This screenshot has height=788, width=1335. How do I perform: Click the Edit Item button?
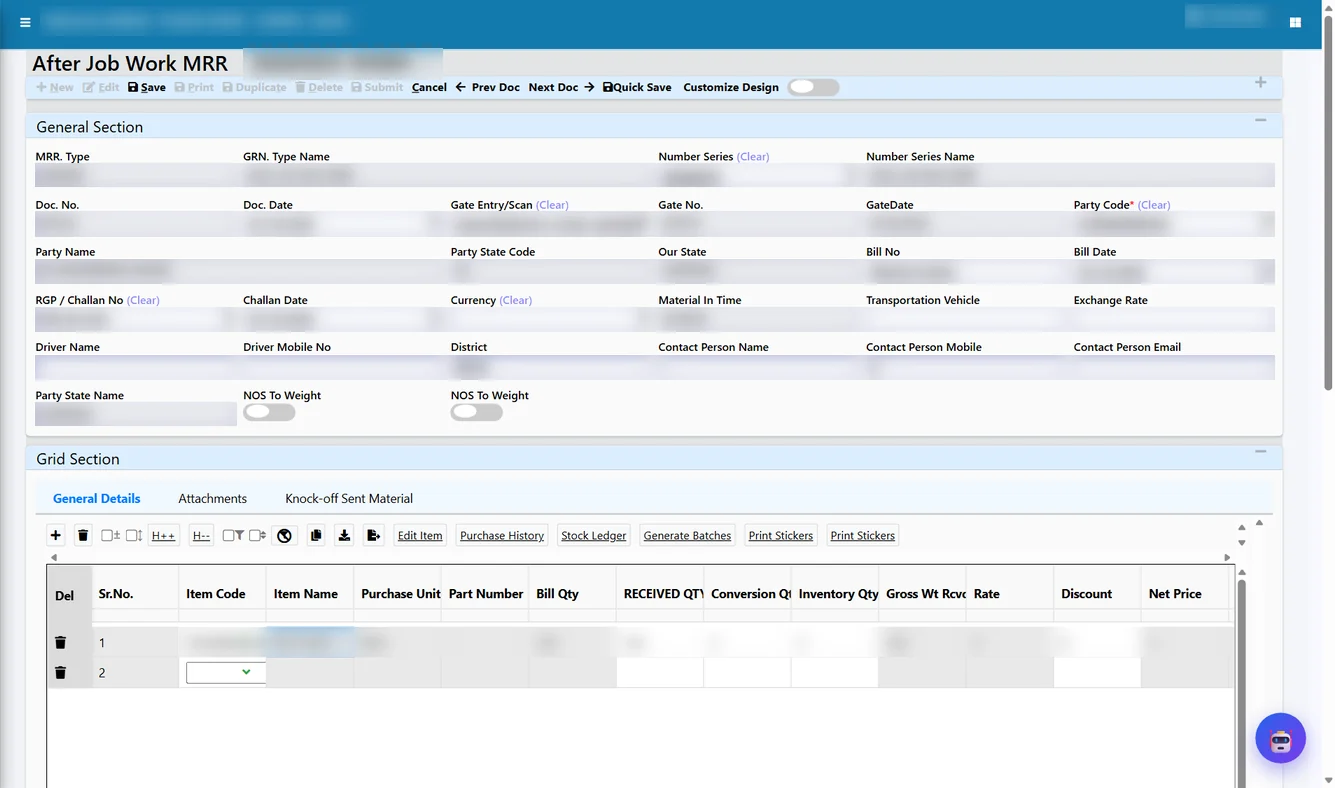[x=420, y=535]
